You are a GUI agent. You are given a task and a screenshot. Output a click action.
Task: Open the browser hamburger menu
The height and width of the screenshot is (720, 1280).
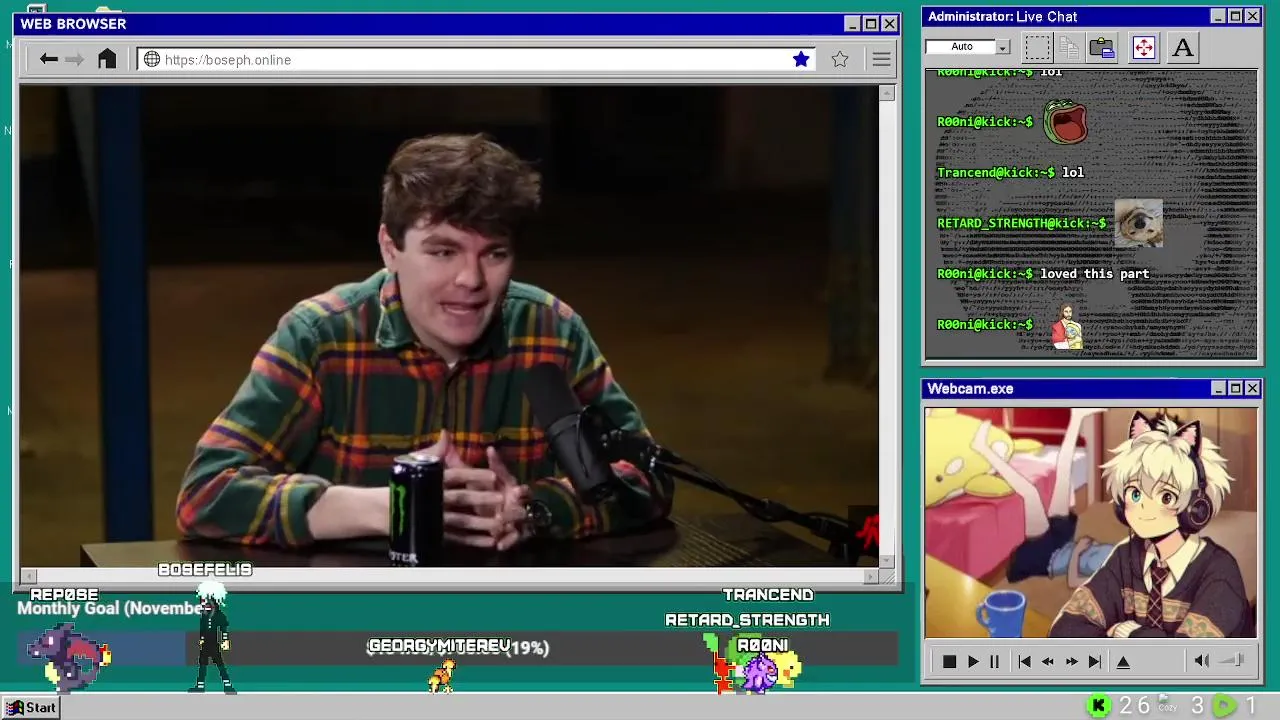click(x=881, y=59)
